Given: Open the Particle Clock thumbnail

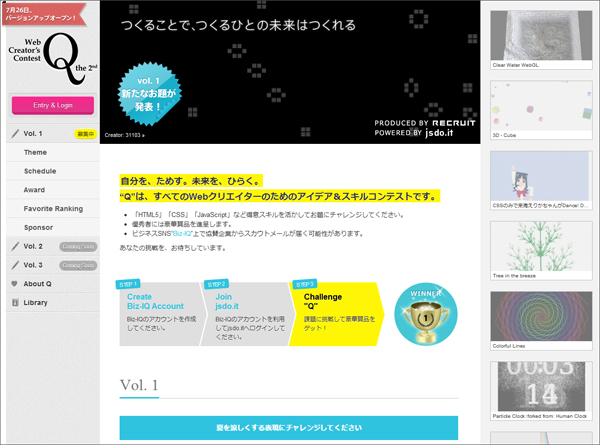Looking at the screenshot, I should point(541,391).
